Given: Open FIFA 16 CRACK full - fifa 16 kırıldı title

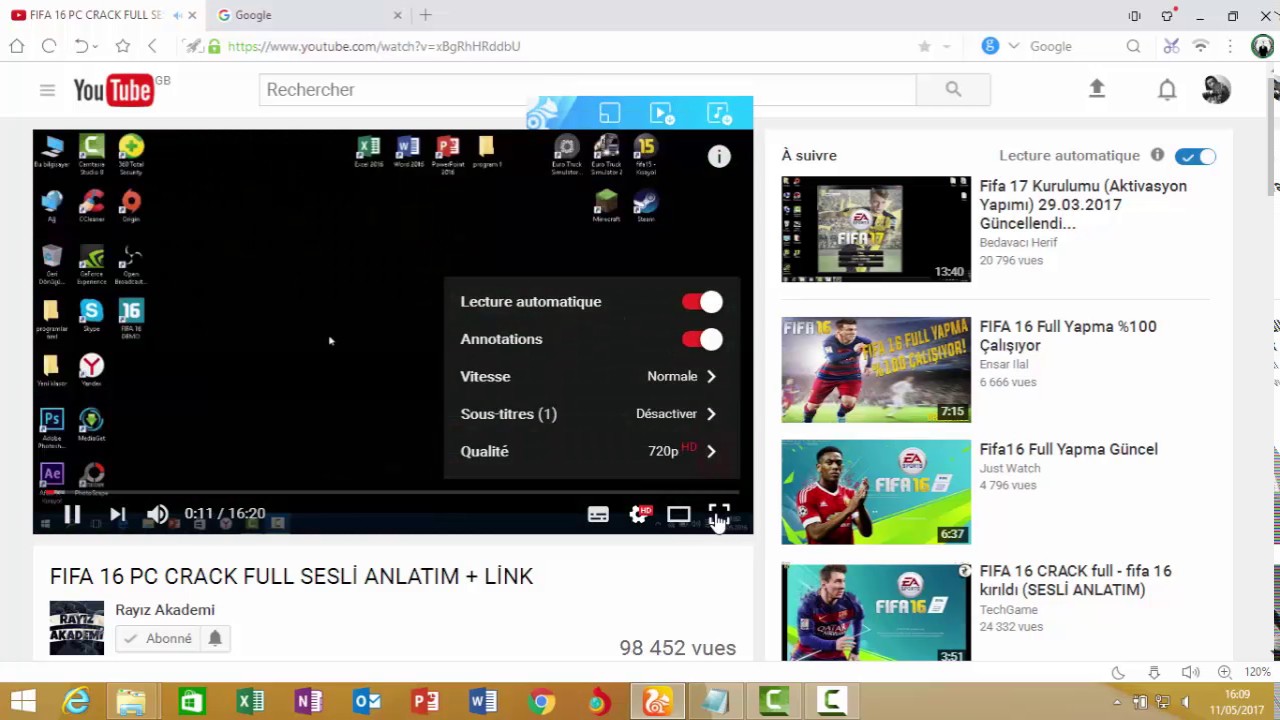Looking at the screenshot, I should [1075, 580].
